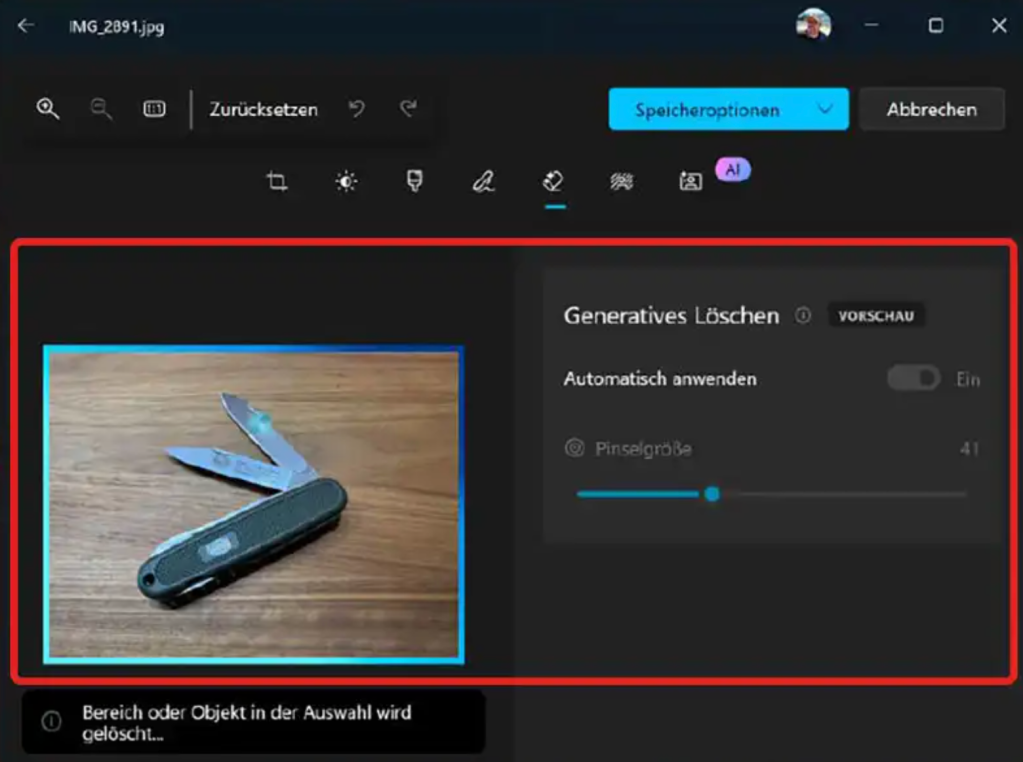The width and height of the screenshot is (1023, 762).
Task: Click the 1:1 actual size icon
Action: 154,109
